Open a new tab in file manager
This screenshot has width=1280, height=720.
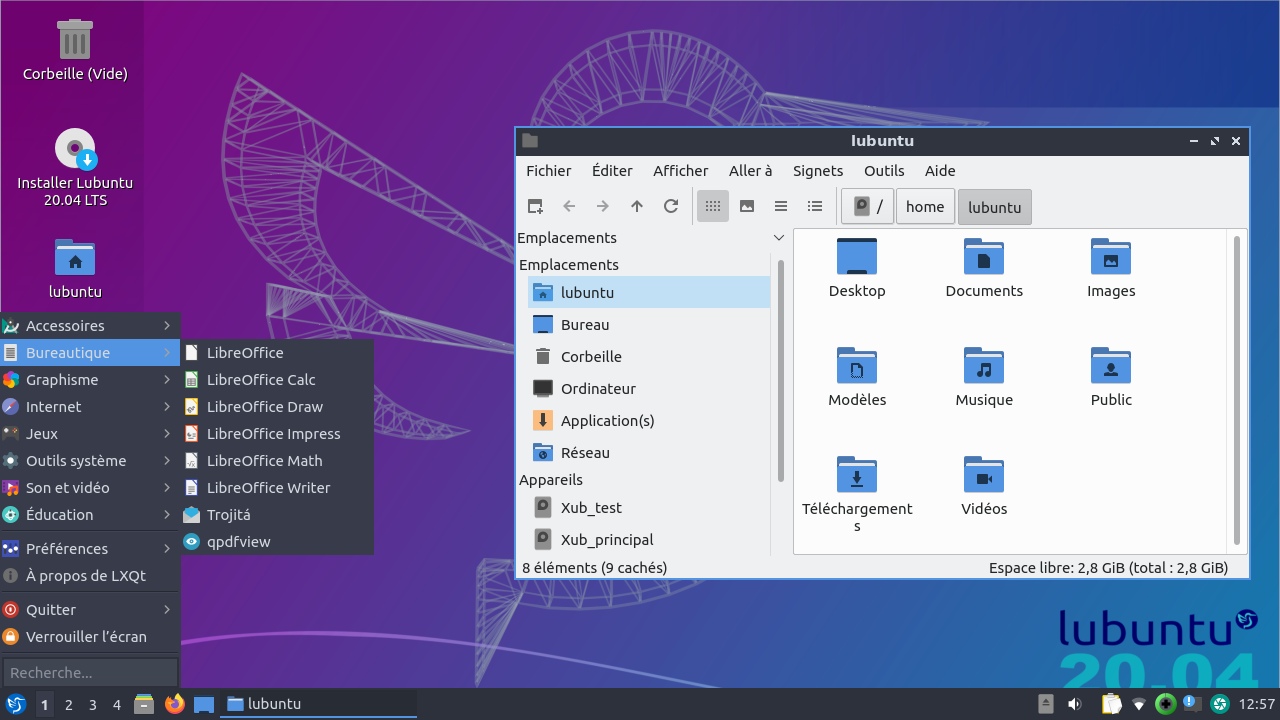pyautogui.click(x=535, y=206)
